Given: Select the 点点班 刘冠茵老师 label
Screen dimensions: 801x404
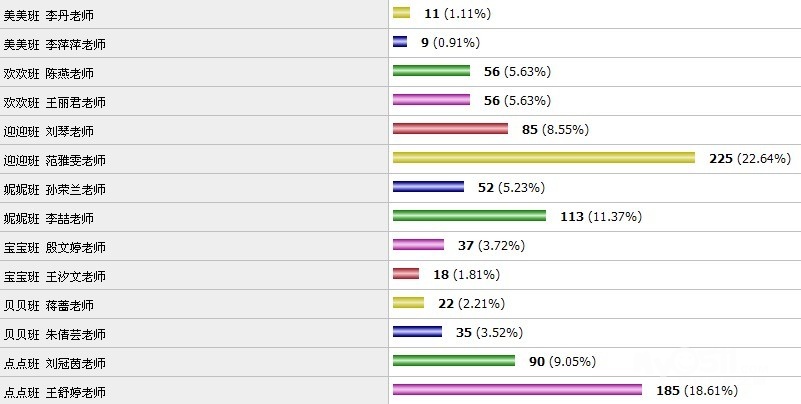Looking at the screenshot, I should 55,364.
